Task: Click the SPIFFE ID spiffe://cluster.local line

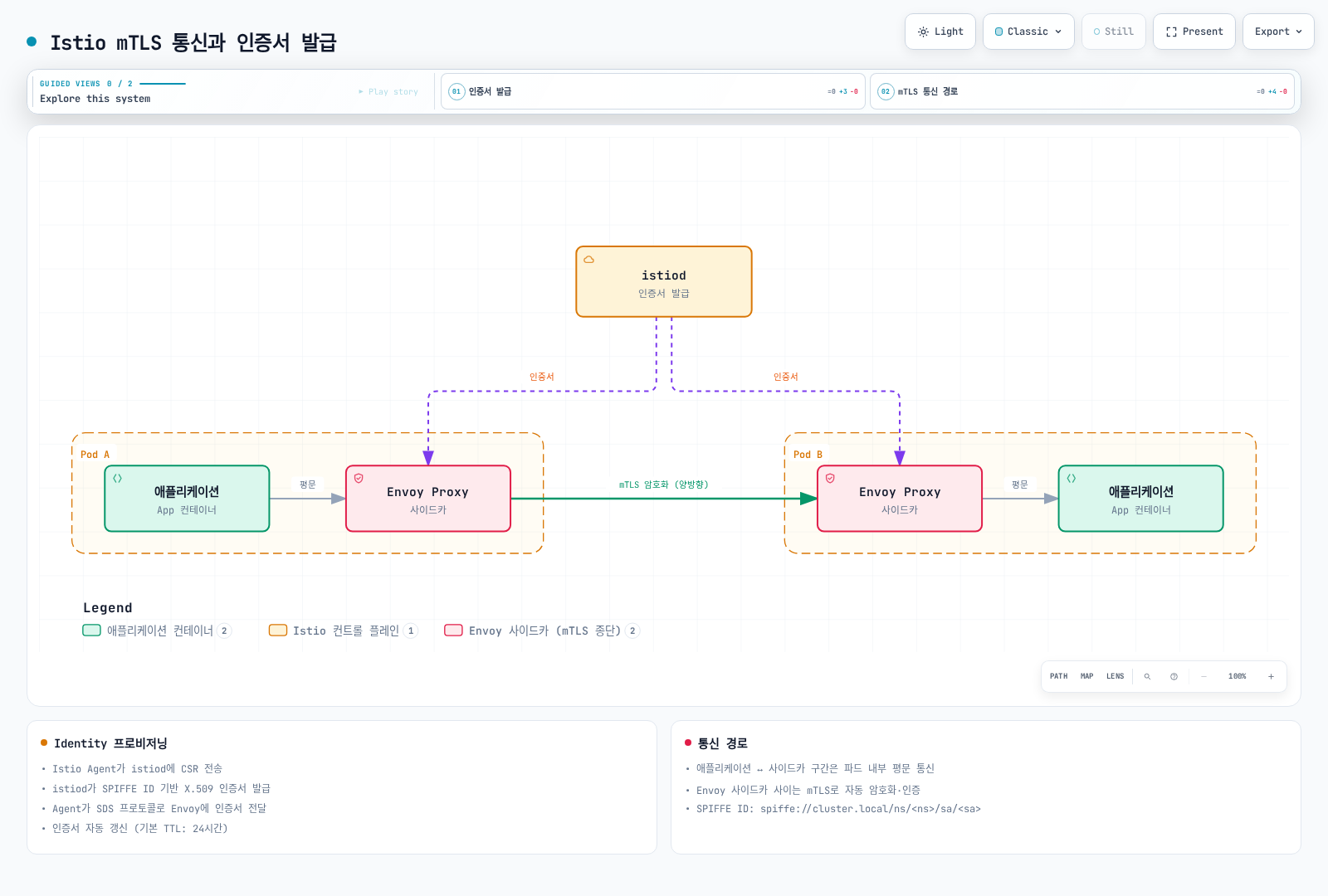Action: click(838, 809)
